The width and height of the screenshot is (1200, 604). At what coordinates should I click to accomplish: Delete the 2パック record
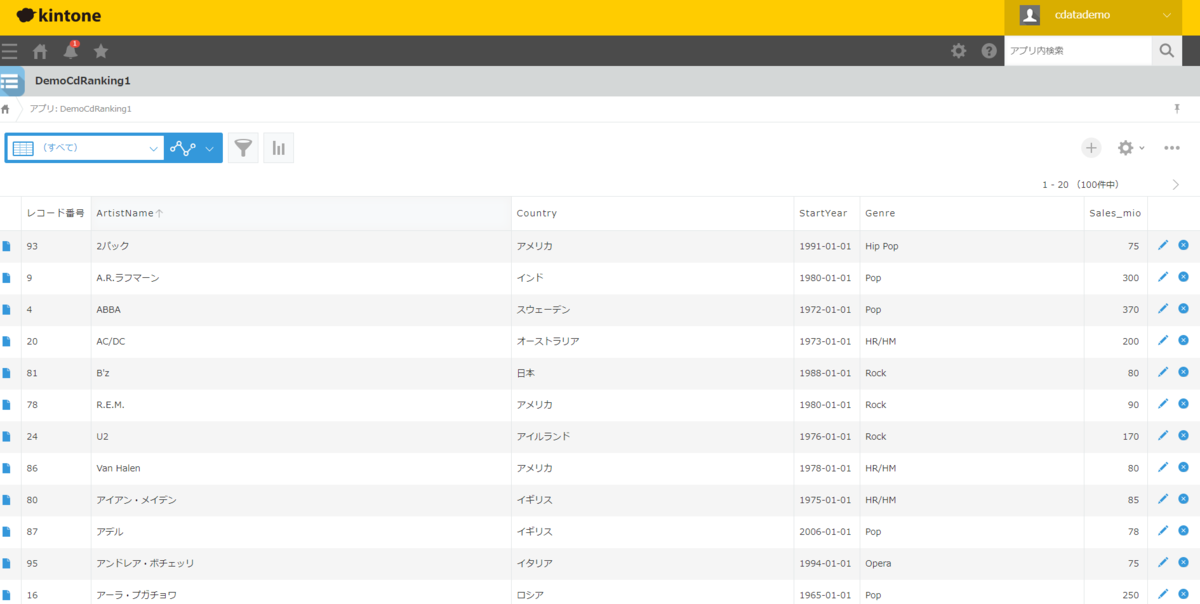pos(1183,245)
